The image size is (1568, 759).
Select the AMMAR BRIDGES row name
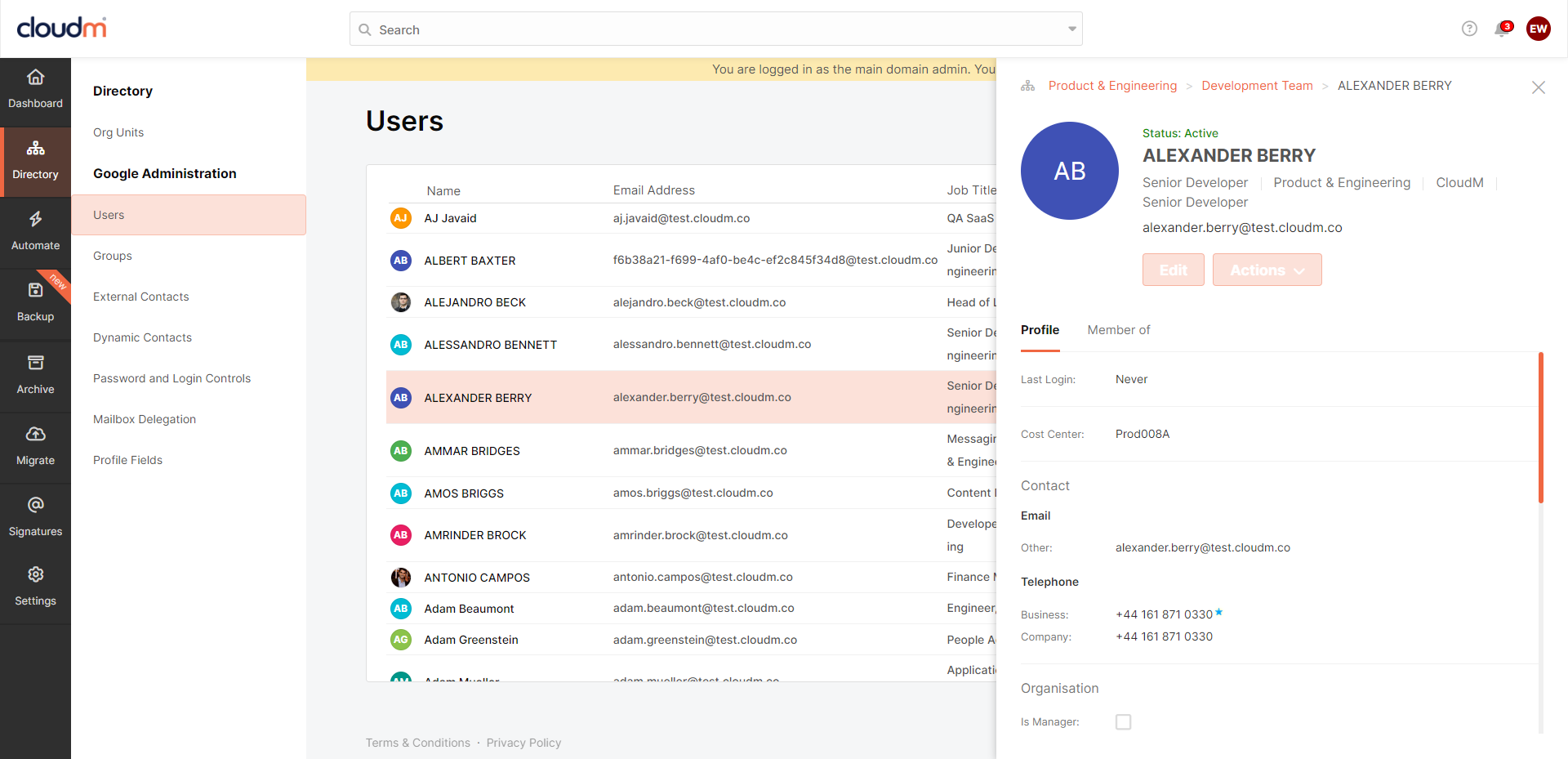pyautogui.click(x=472, y=451)
